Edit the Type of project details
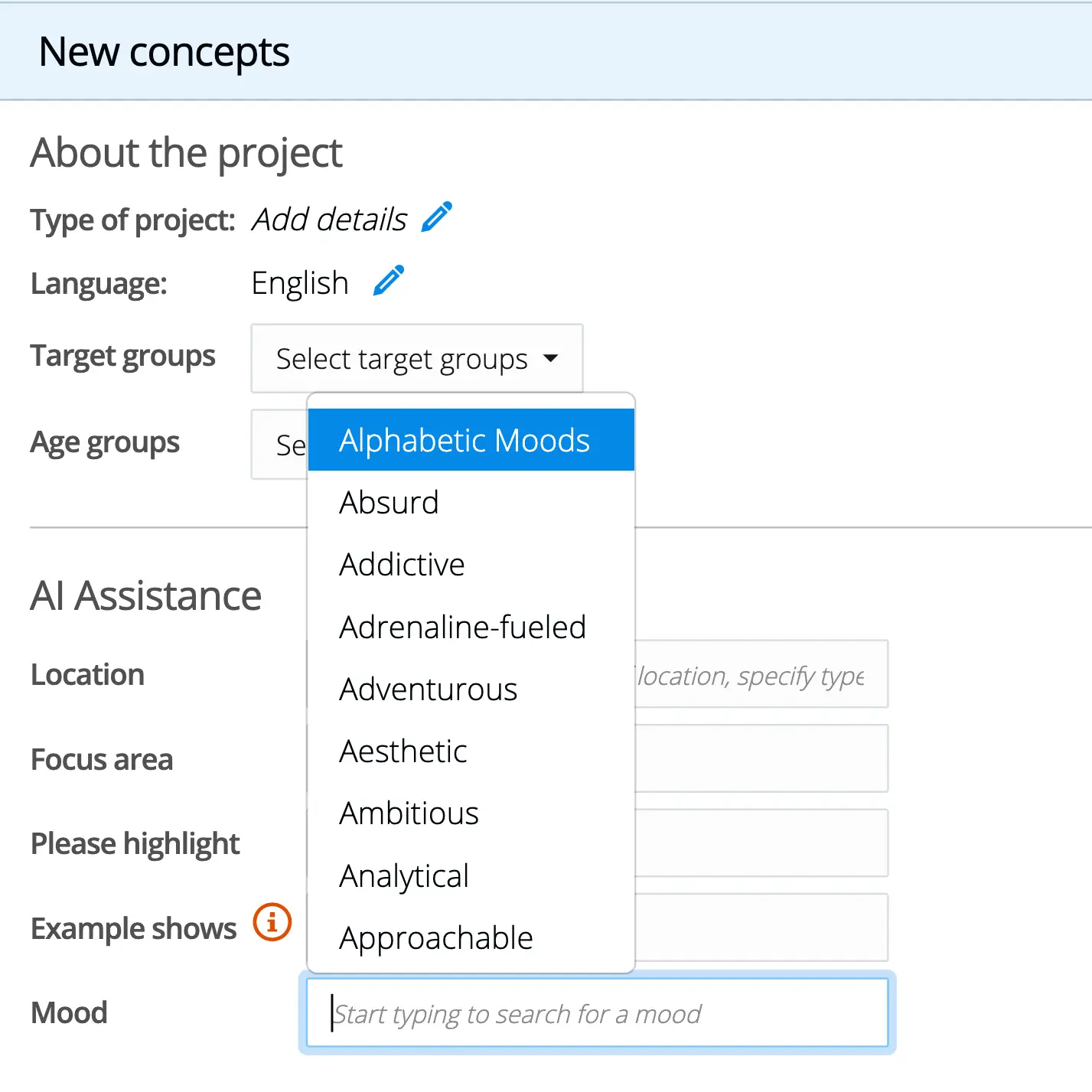The image size is (1092, 1092). tap(437, 217)
